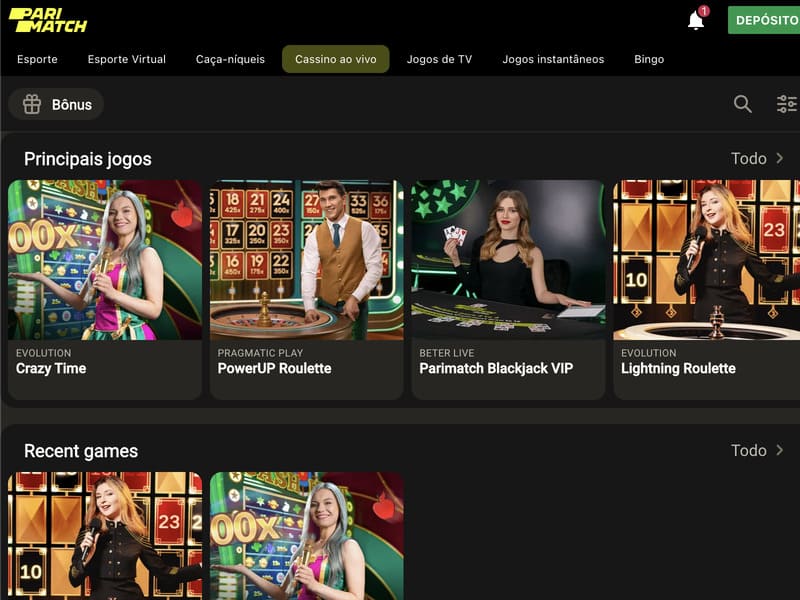Click the Lightning Roulette title text
This screenshot has width=800, height=600.
tap(678, 368)
